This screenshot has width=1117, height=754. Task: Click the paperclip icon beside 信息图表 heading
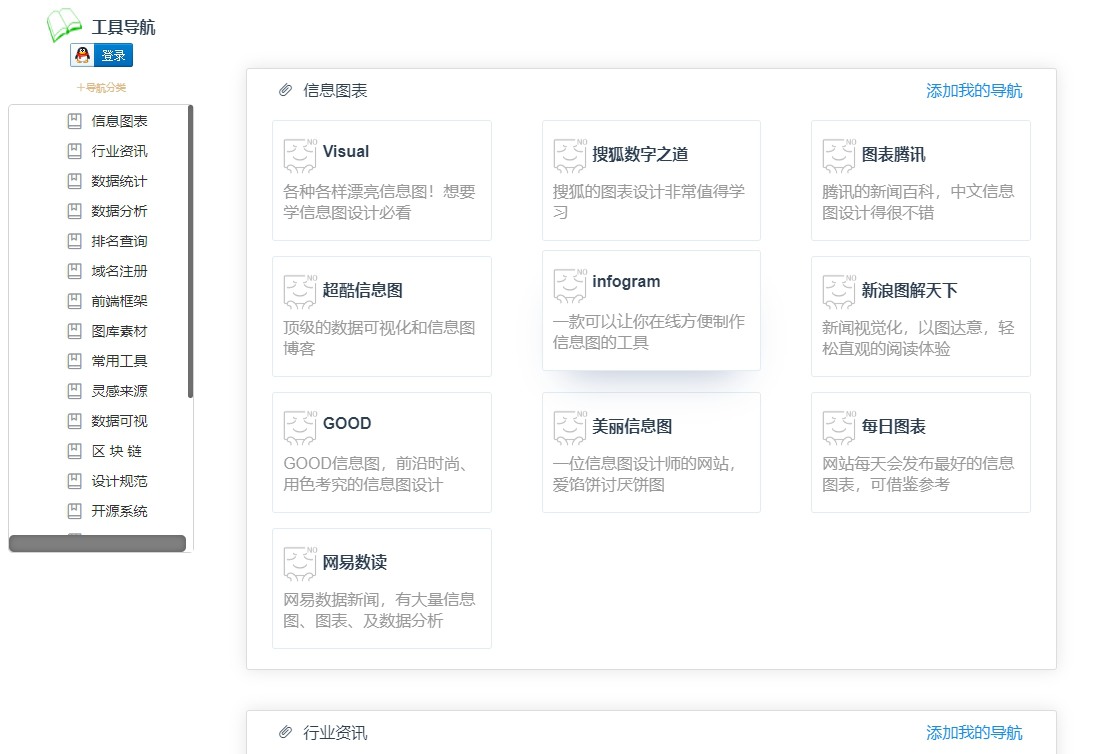pos(285,91)
